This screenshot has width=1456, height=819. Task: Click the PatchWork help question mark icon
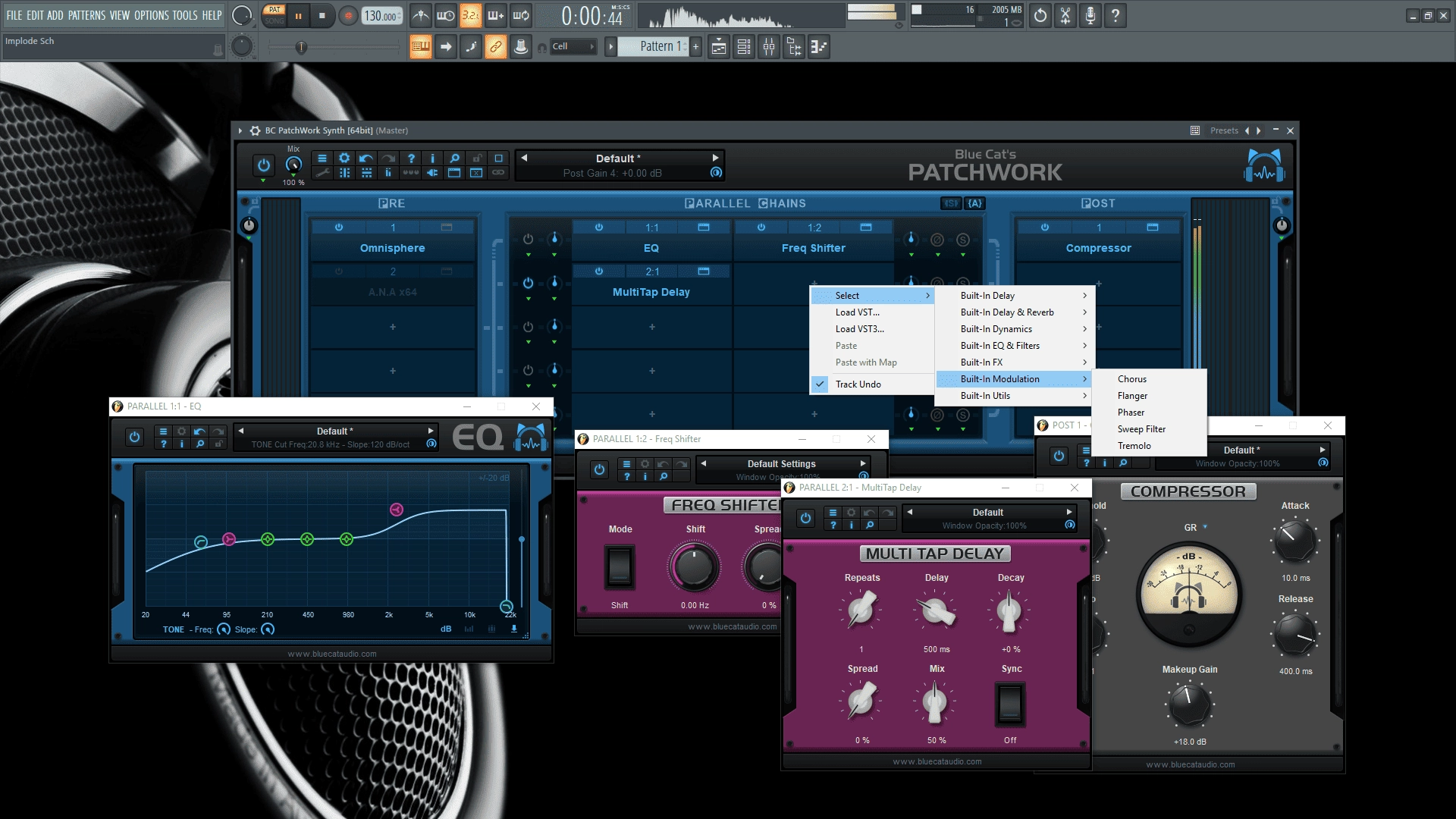click(x=410, y=158)
